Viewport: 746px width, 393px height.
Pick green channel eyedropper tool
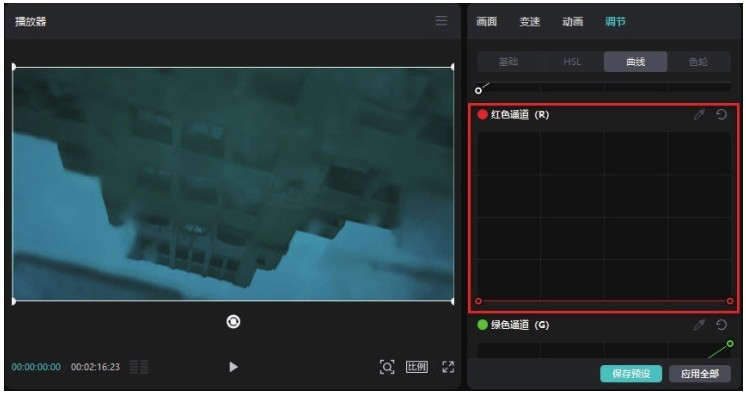699,325
